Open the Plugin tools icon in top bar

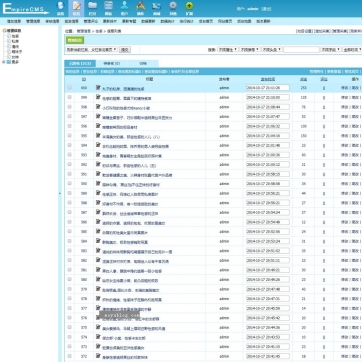tap(140, 8)
